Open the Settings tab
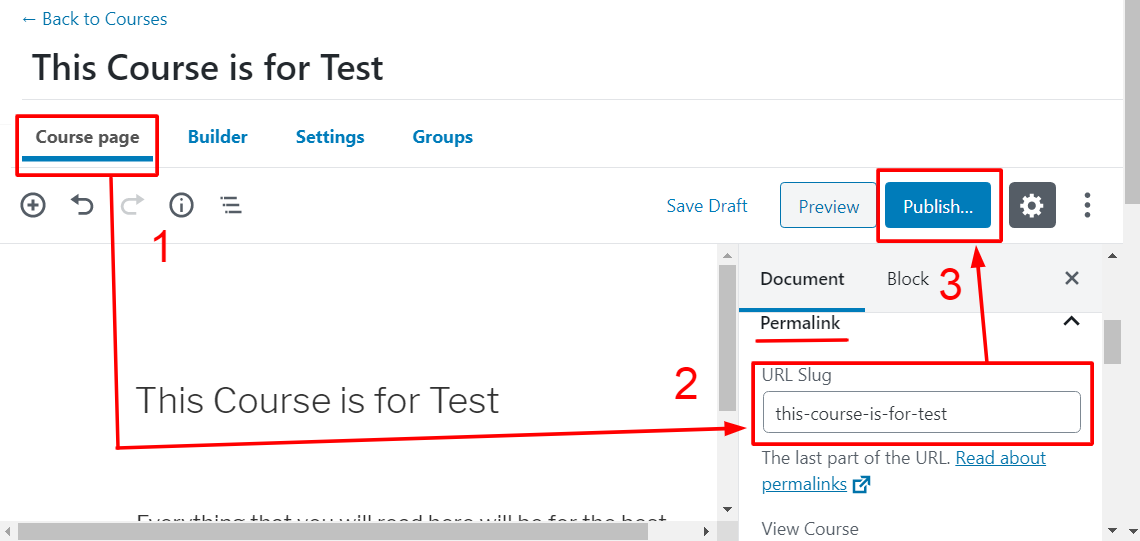 [330, 137]
